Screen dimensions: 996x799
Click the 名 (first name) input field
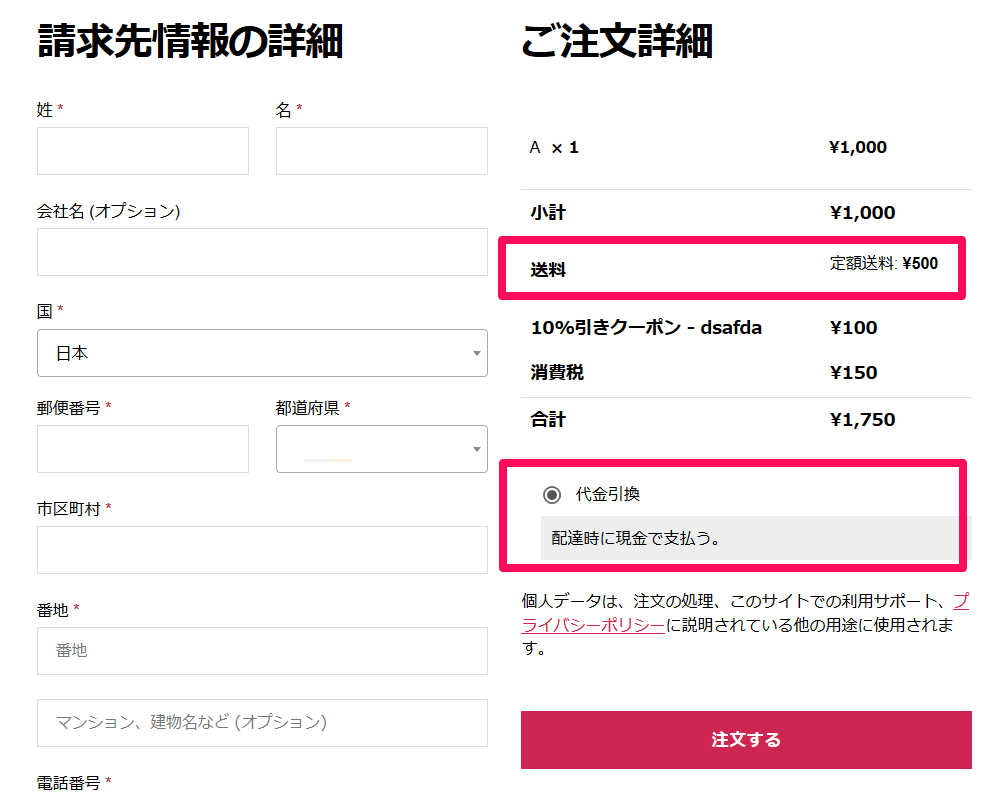(x=382, y=151)
